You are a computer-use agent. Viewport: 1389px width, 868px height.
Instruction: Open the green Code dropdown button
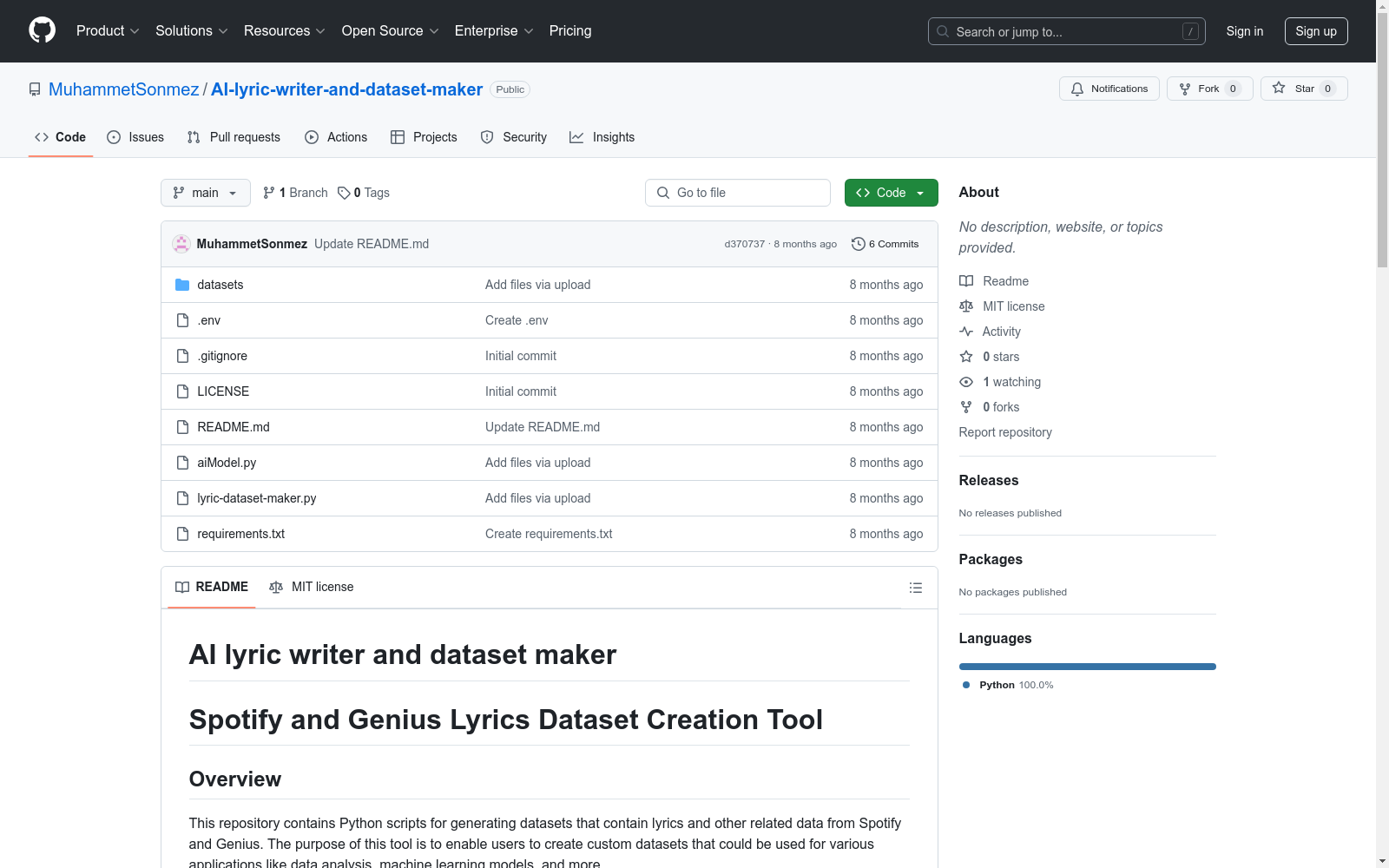pos(891,193)
